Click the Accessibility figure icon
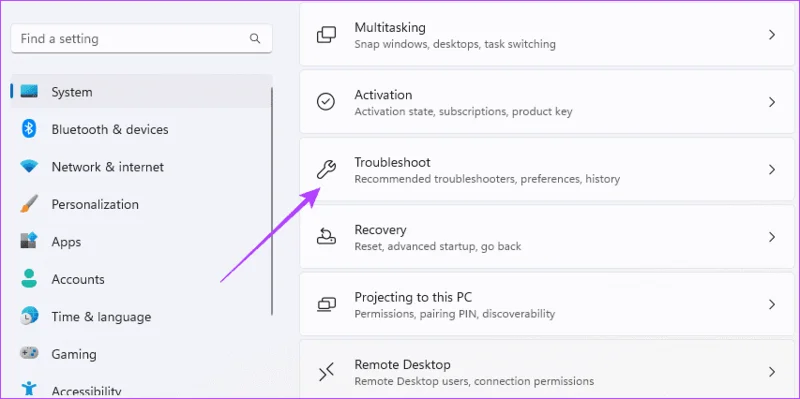 [29, 389]
